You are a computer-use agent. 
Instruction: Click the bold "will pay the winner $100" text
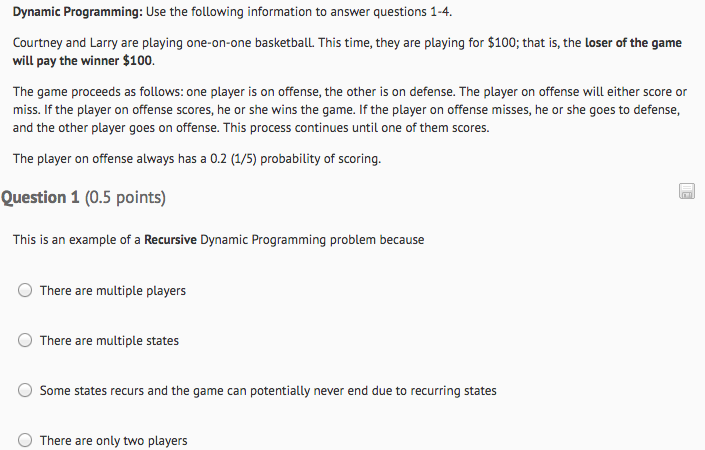point(82,61)
